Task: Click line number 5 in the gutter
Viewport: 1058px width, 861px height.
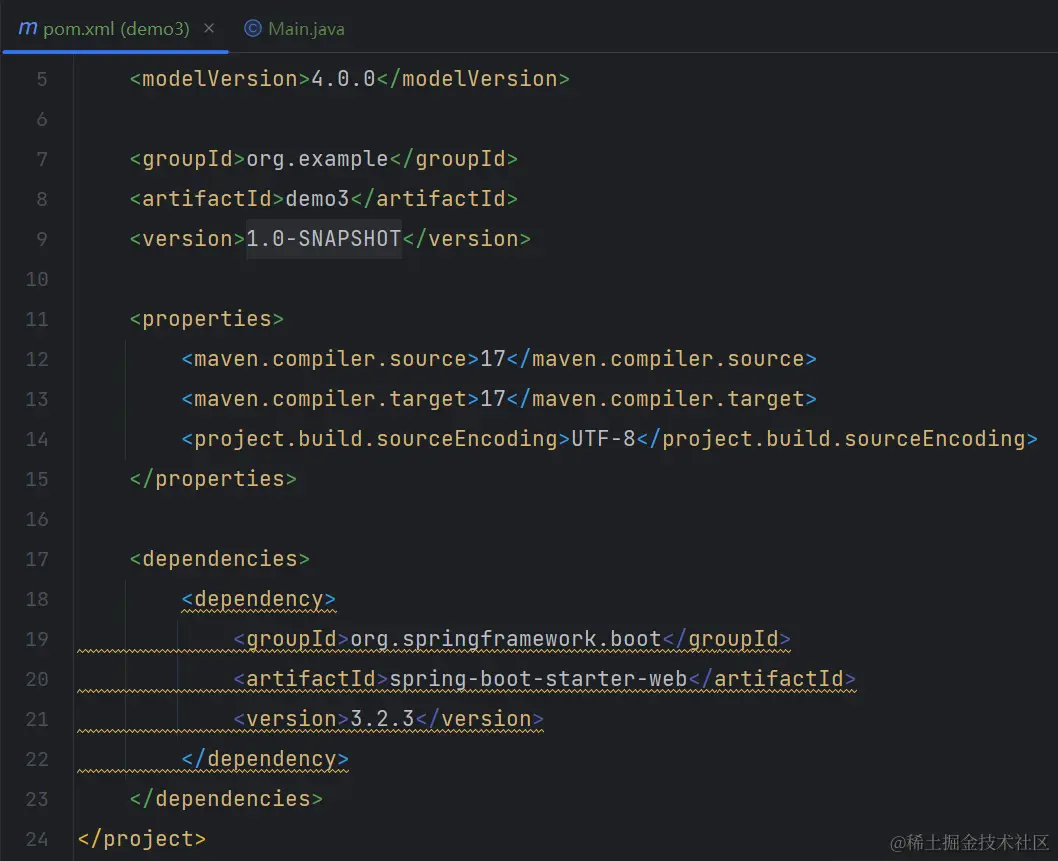Action: click(42, 80)
